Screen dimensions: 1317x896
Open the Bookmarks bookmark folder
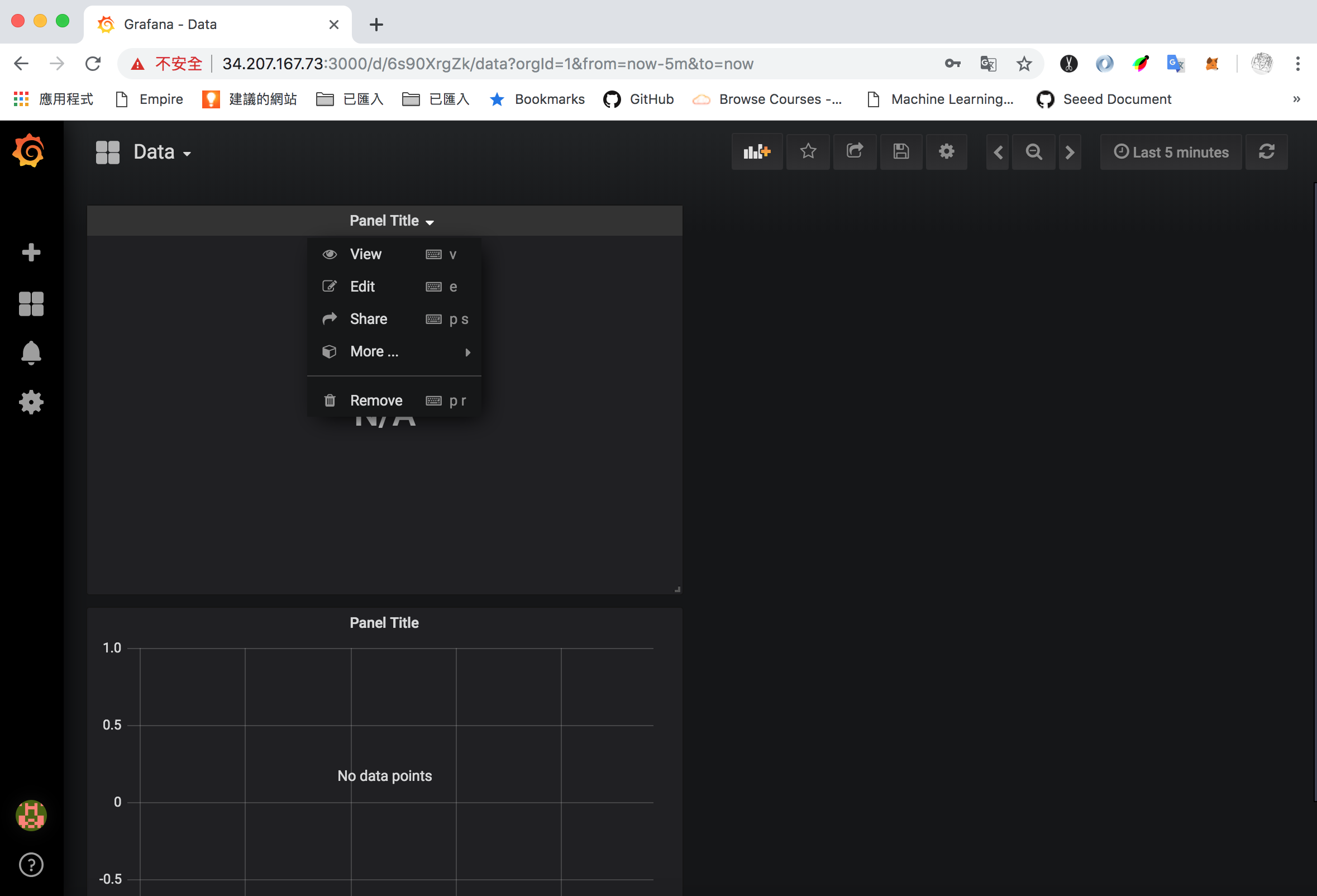pos(537,99)
